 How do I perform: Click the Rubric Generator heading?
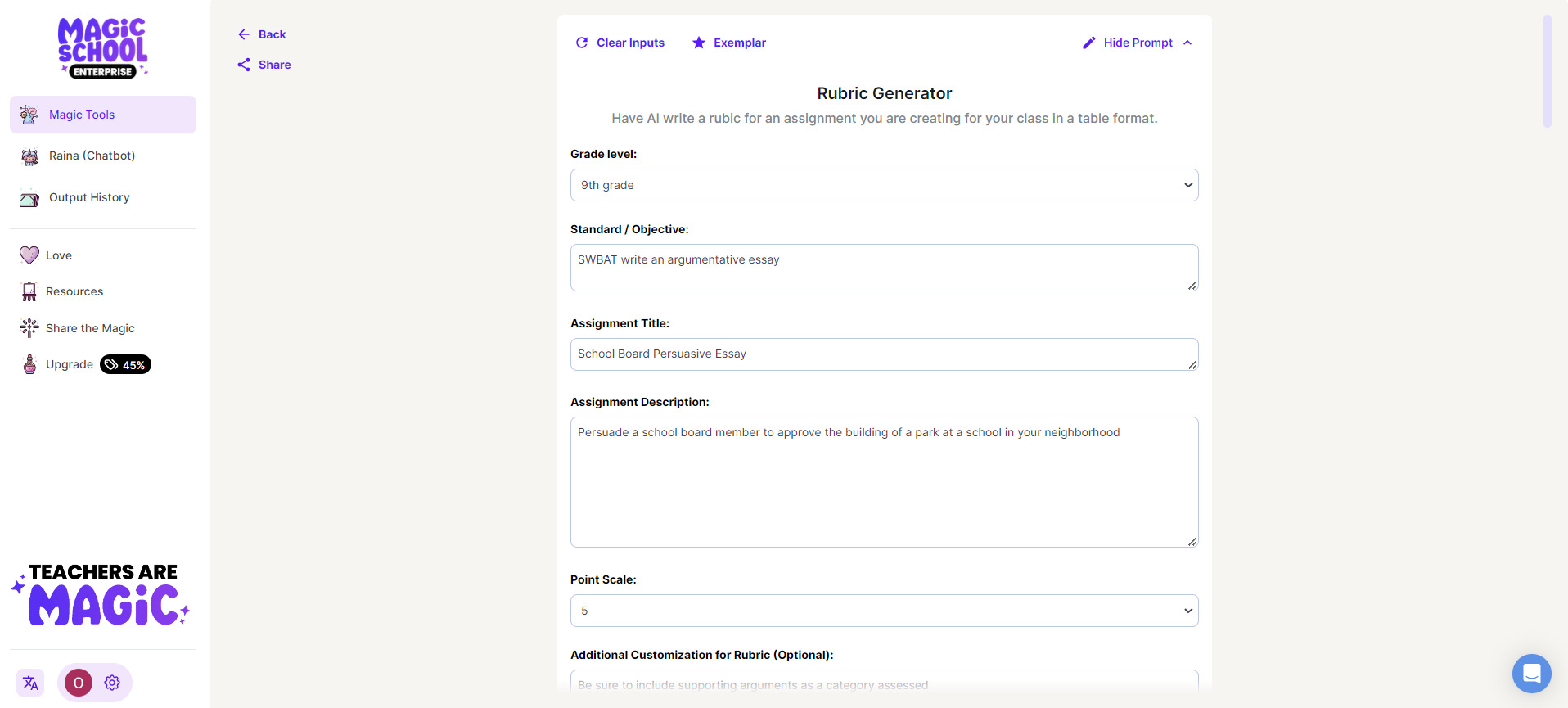coord(885,93)
